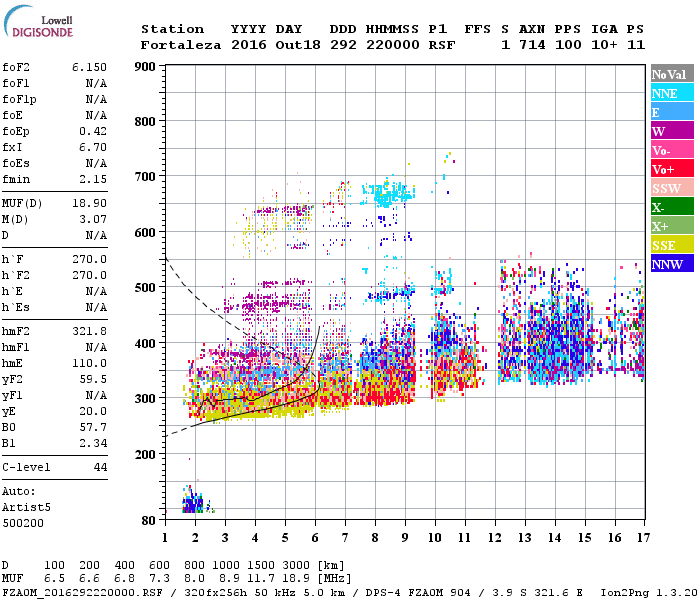Click the Ion2Png 1.3.20 version text
The height and width of the screenshot is (600, 700).
649,593
